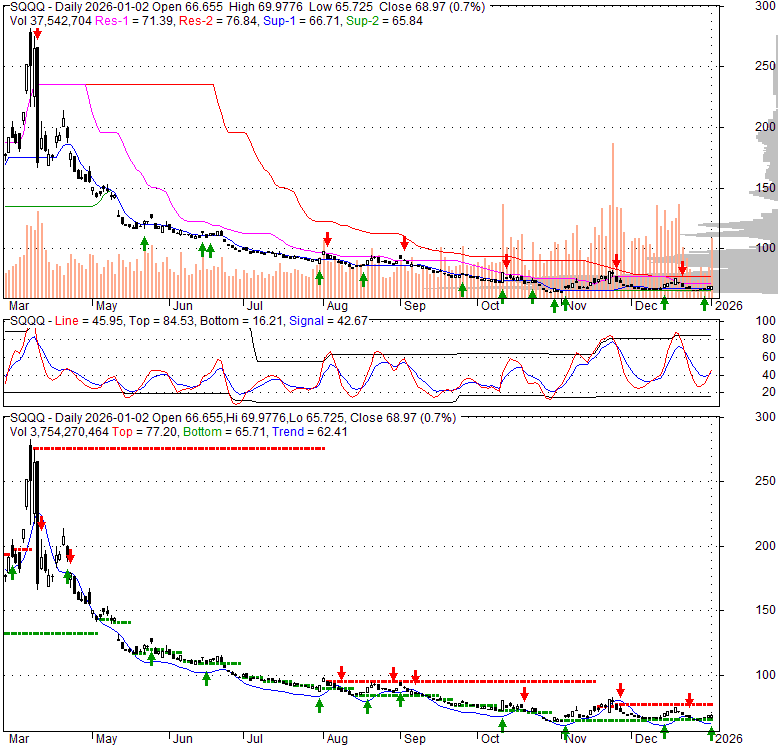Click 2026 on the top chart time axis
Screen dimensions: 780x745
click(x=729, y=306)
